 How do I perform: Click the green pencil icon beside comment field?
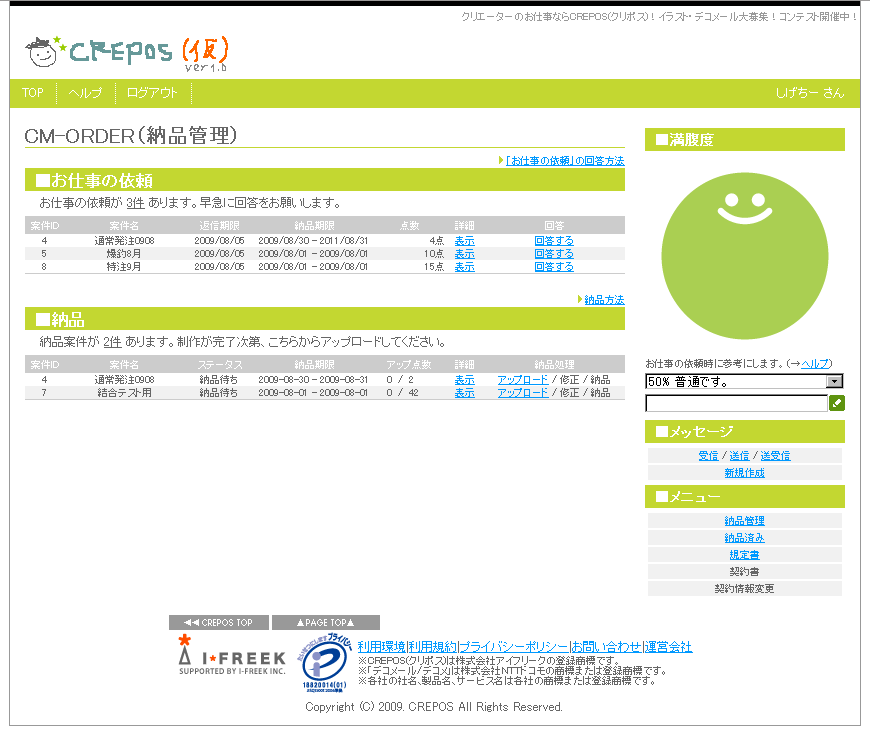837,403
